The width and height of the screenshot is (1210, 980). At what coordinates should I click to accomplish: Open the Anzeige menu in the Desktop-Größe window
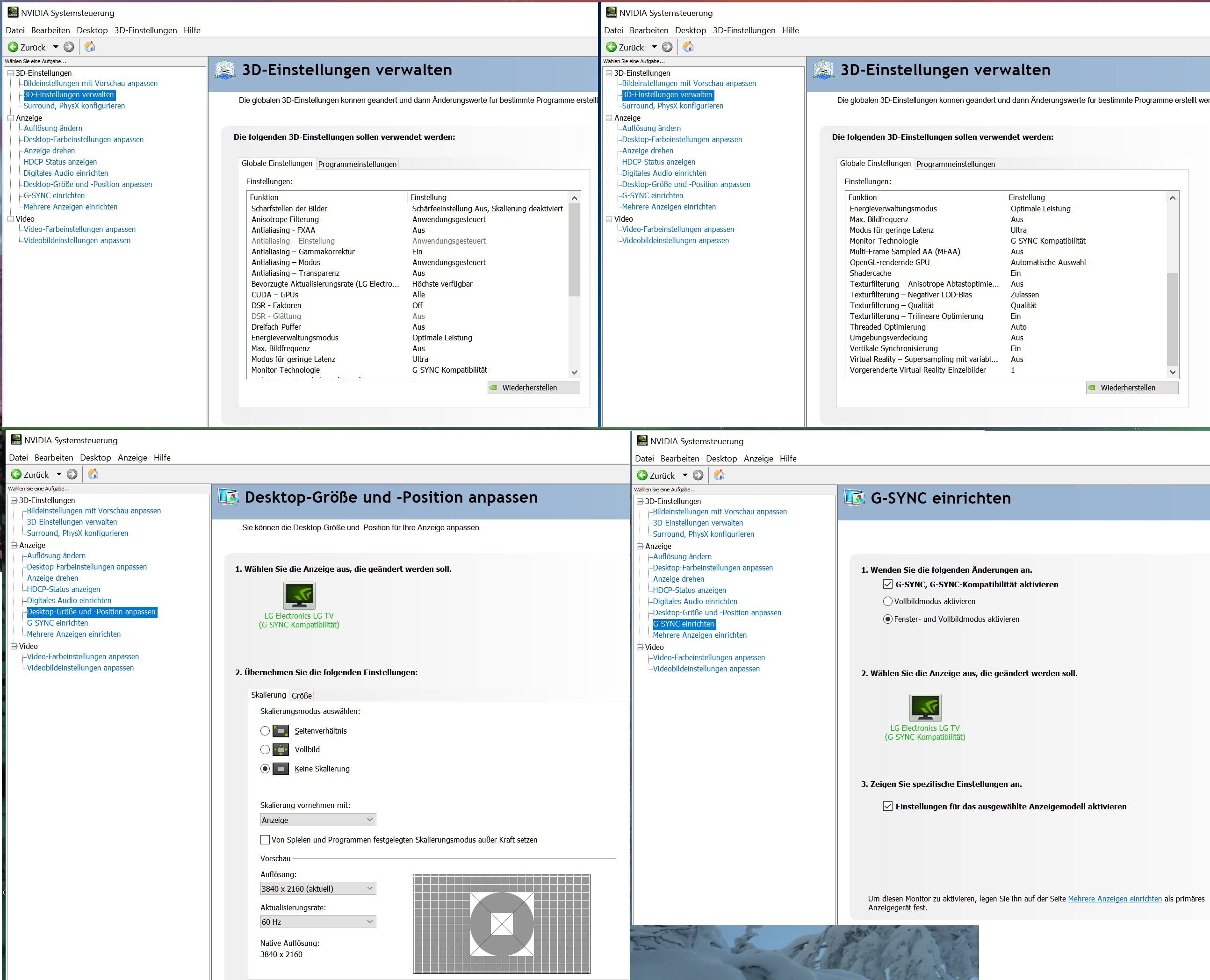click(133, 458)
